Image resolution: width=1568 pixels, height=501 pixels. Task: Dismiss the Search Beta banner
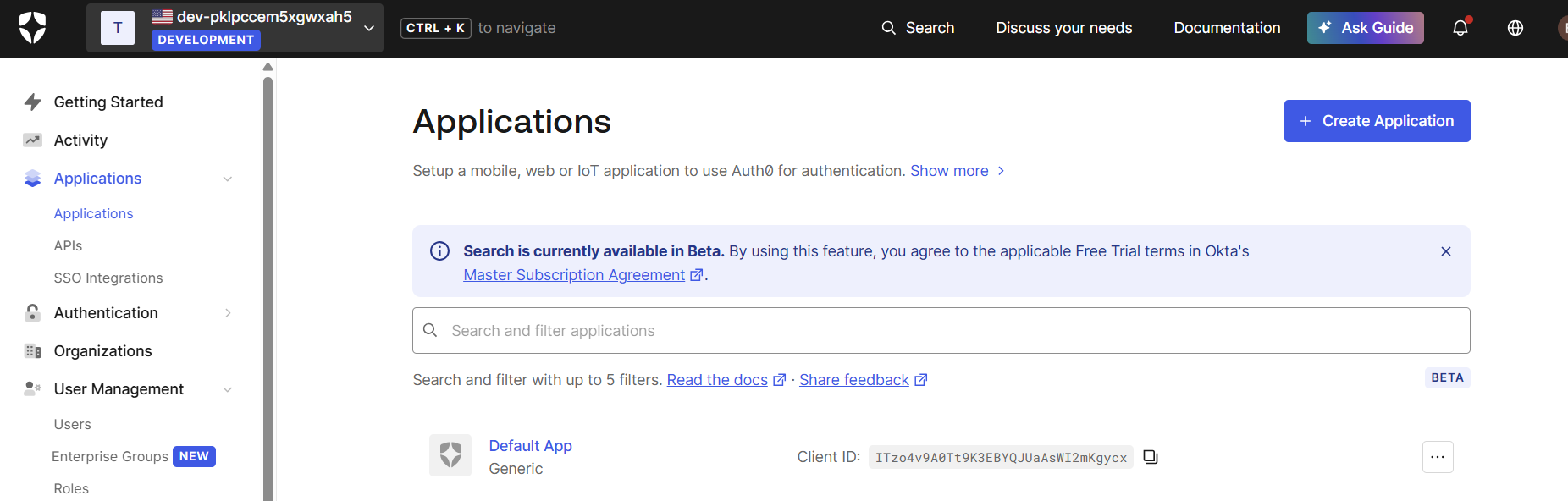click(1446, 251)
